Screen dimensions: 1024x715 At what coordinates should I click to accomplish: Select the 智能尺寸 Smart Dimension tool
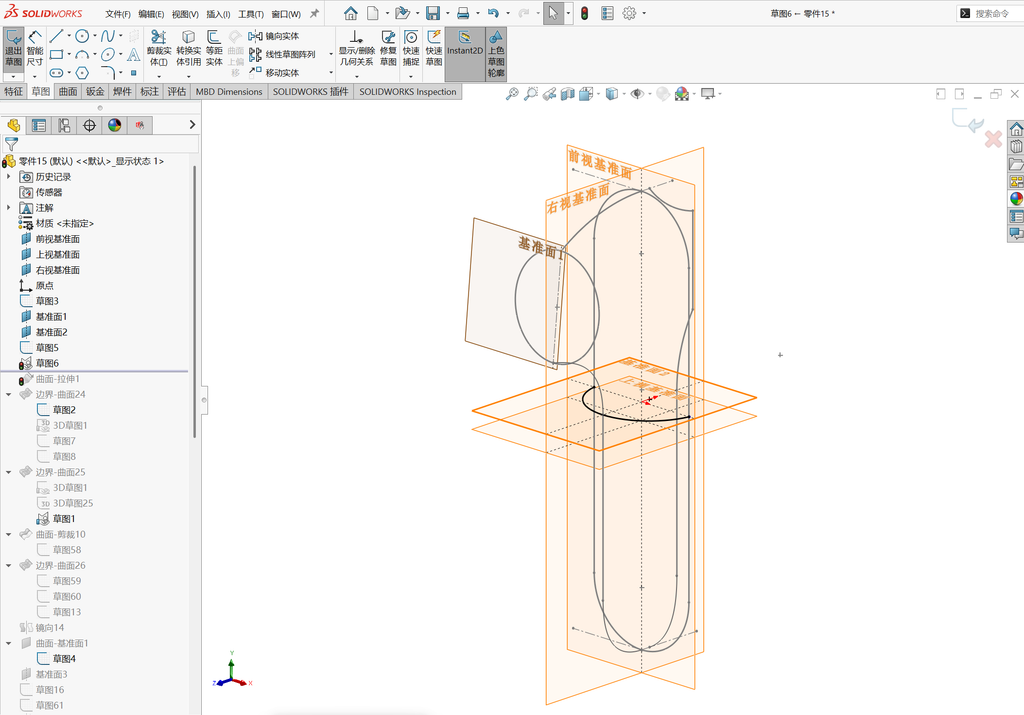[x=35, y=48]
